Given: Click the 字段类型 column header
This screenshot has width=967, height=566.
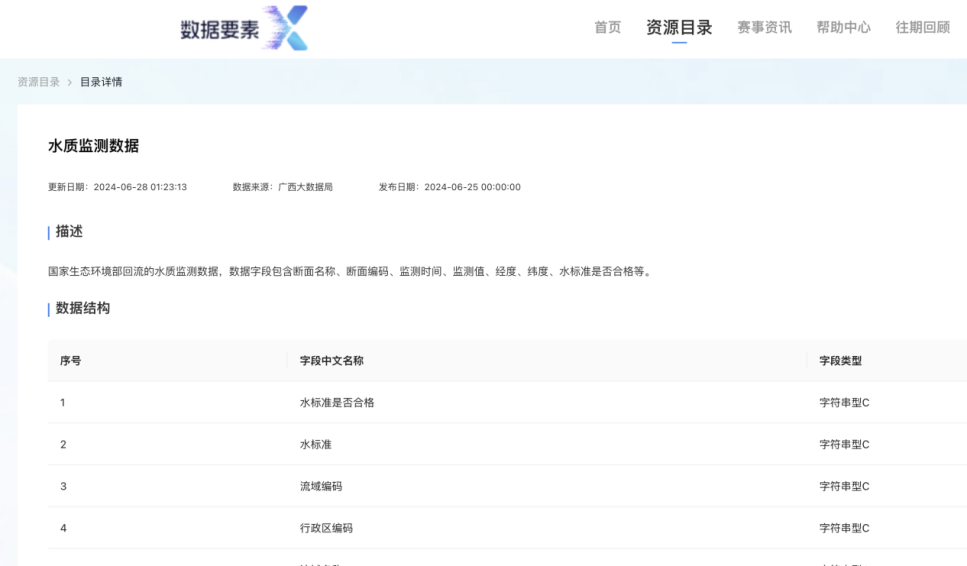Looking at the screenshot, I should click(841, 361).
